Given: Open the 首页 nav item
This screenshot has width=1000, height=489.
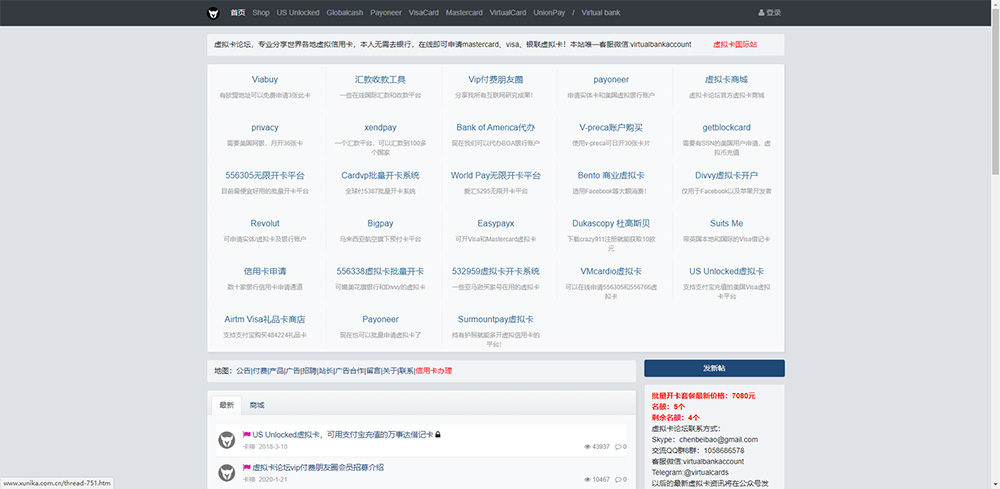Looking at the screenshot, I should click(238, 13).
